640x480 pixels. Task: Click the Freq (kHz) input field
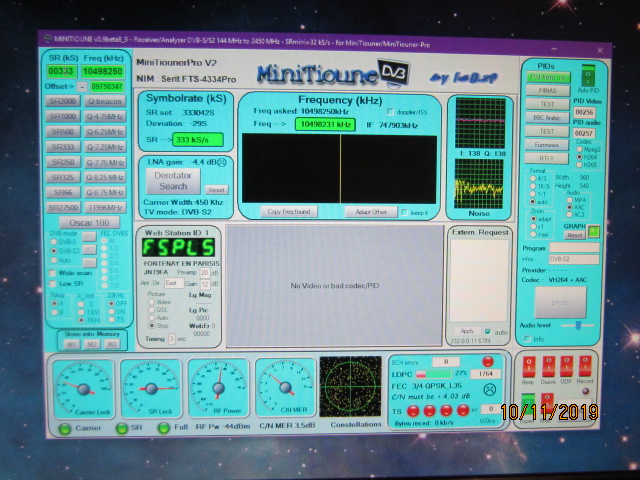click(103, 71)
